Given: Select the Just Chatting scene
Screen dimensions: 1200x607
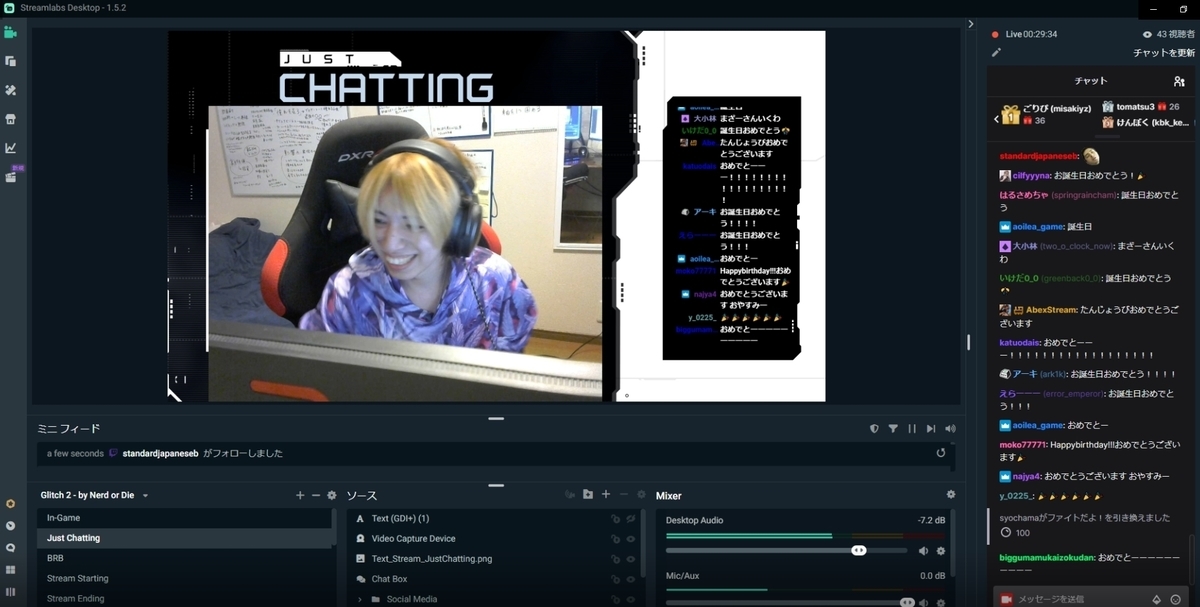Looking at the screenshot, I should 184,538.
